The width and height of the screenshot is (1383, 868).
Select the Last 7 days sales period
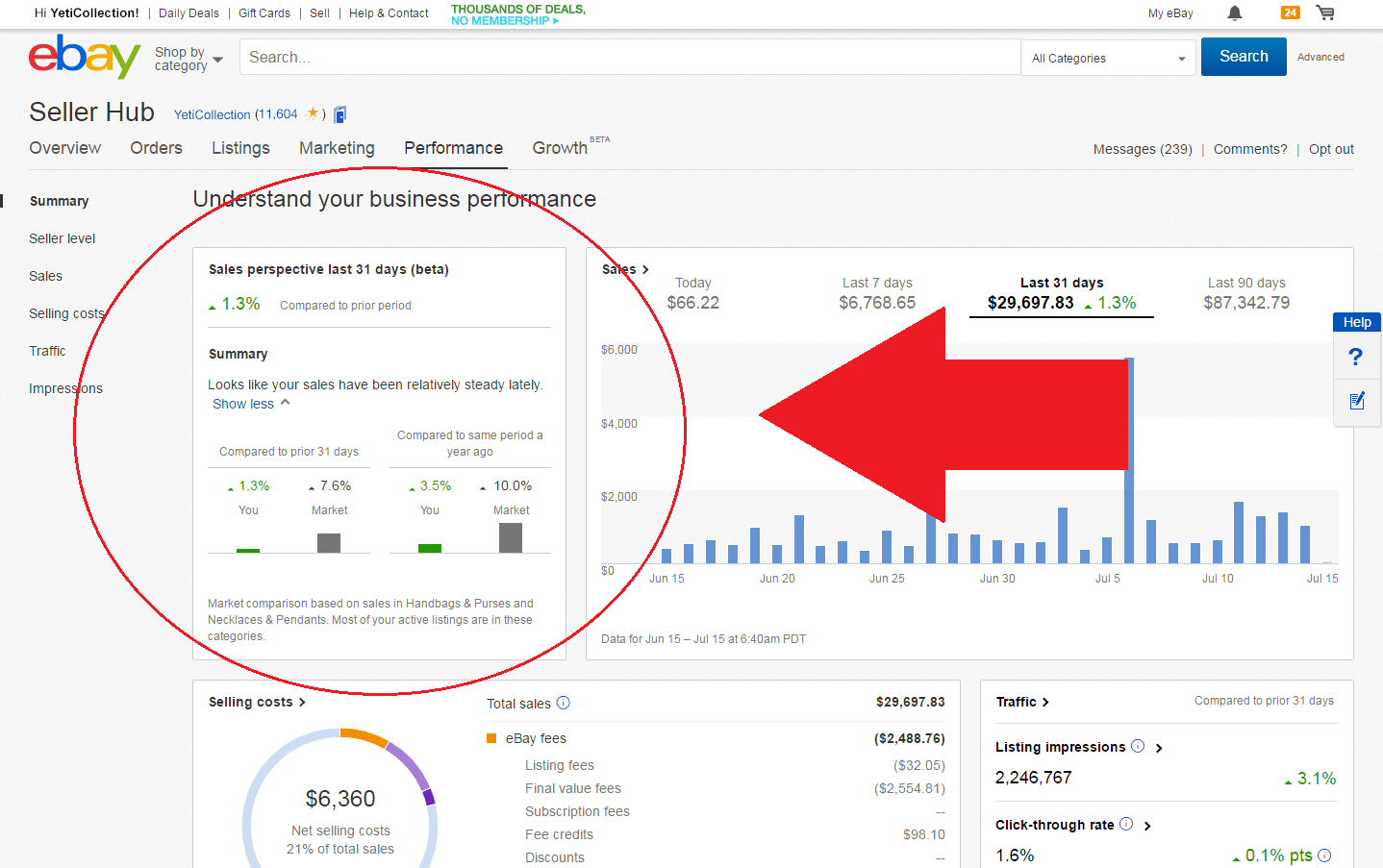tap(877, 293)
